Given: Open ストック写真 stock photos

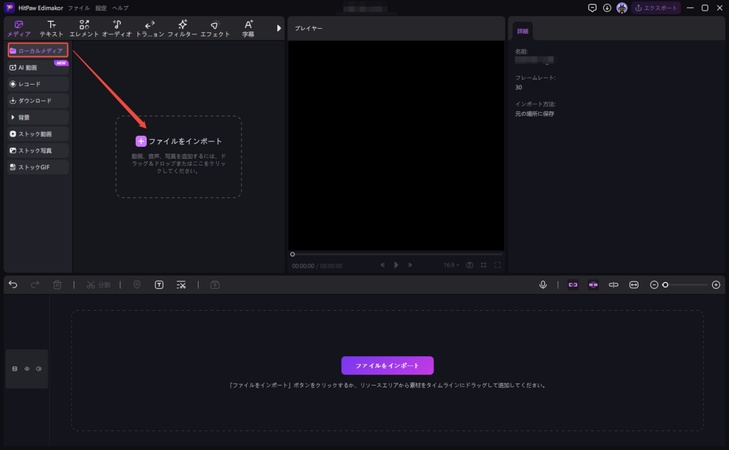Looking at the screenshot, I should pos(38,151).
